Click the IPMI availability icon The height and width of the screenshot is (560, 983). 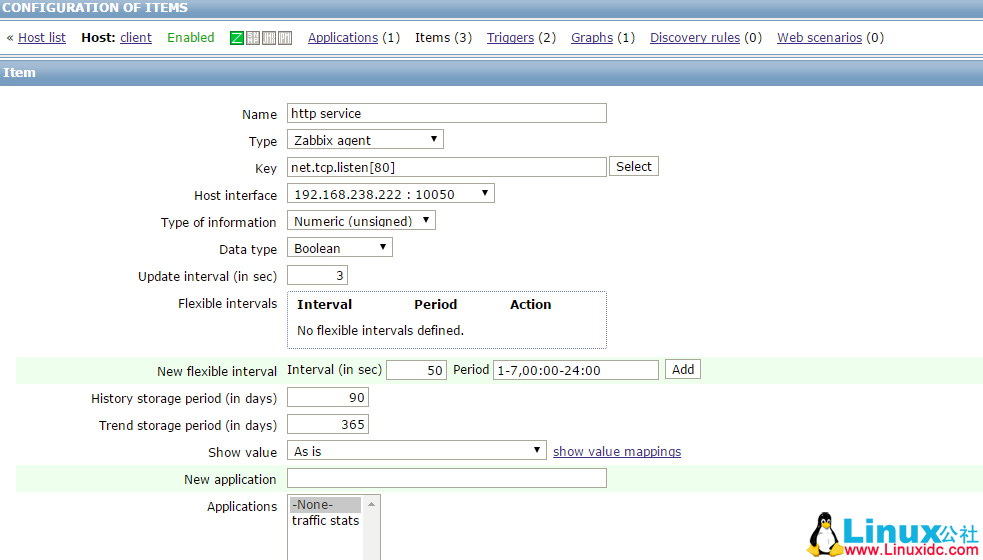(x=285, y=38)
